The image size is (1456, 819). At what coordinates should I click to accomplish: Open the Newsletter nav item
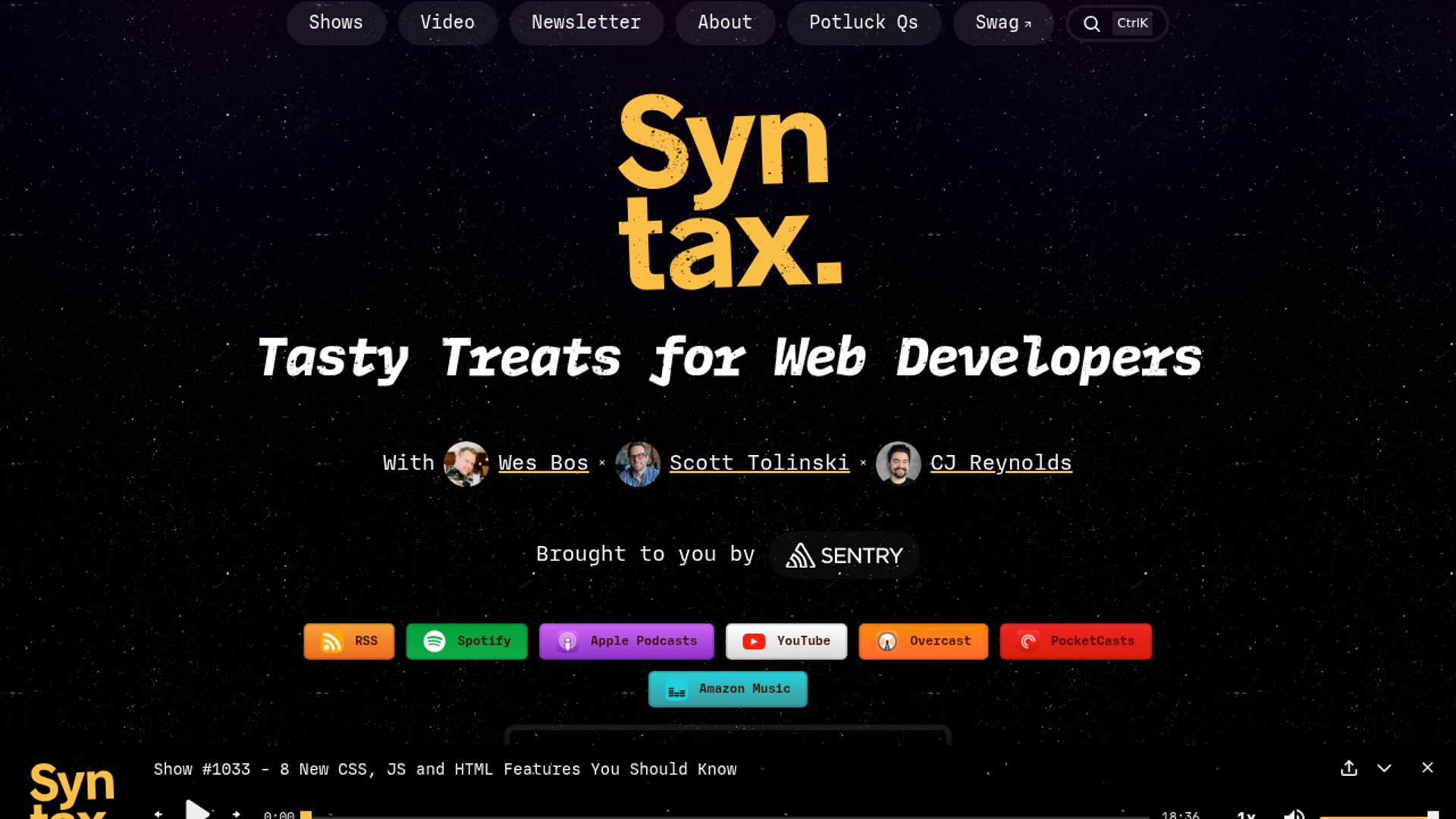[x=586, y=23]
